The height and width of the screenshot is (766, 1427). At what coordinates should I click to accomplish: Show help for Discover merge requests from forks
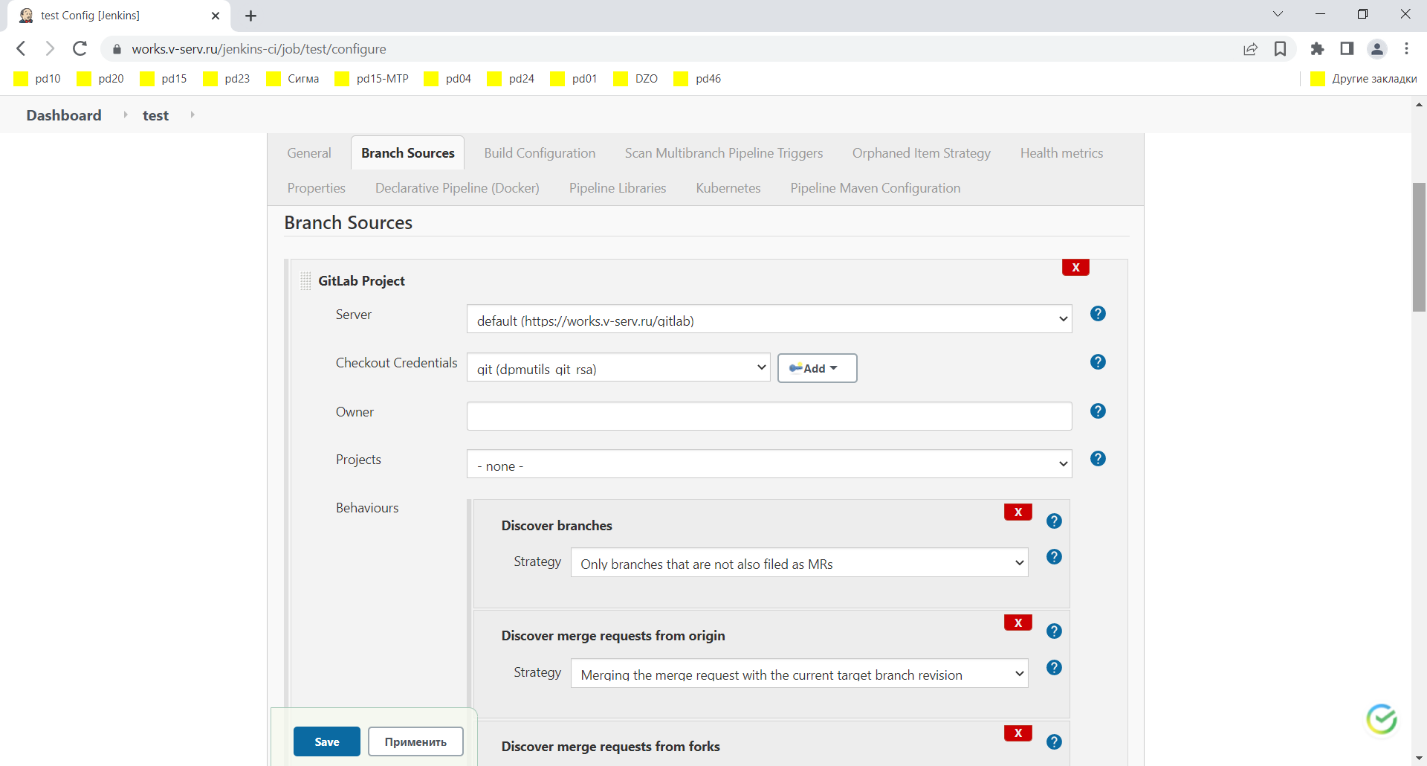point(1054,742)
